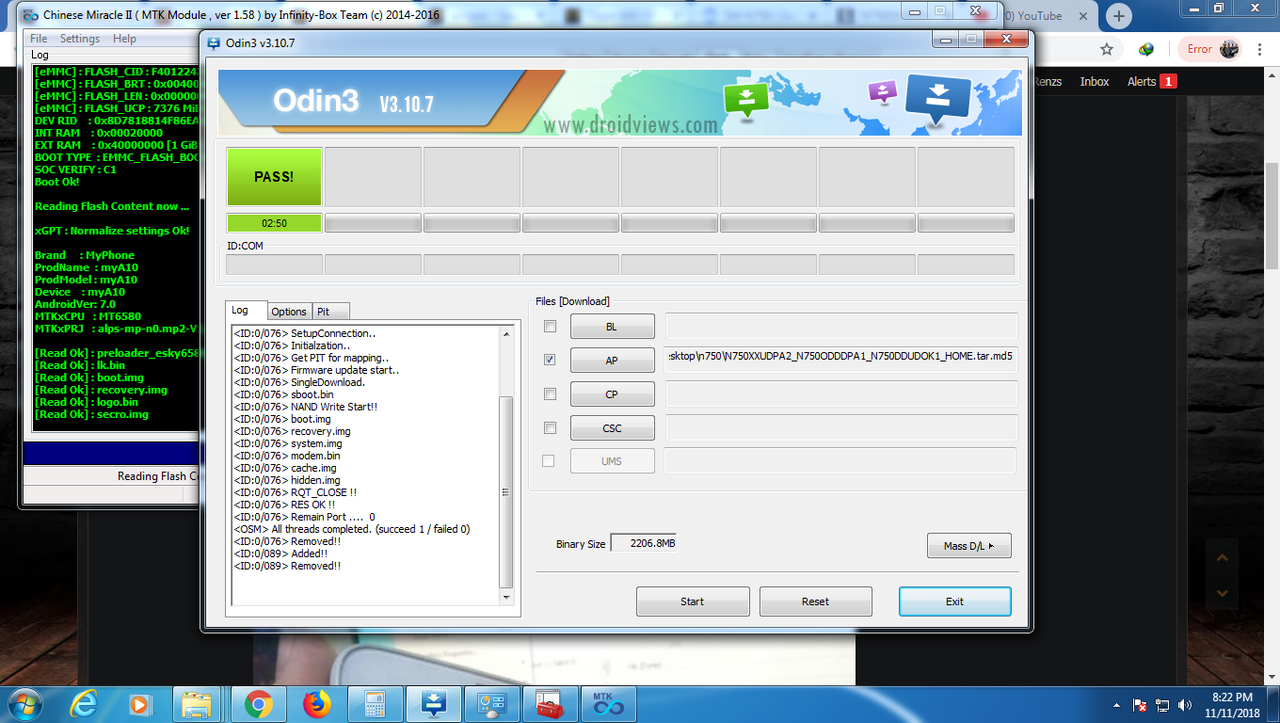The height and width of the screenshot is (723, 1280).
Task: Click the 02:50 progress bar
Action: [274, 223]
